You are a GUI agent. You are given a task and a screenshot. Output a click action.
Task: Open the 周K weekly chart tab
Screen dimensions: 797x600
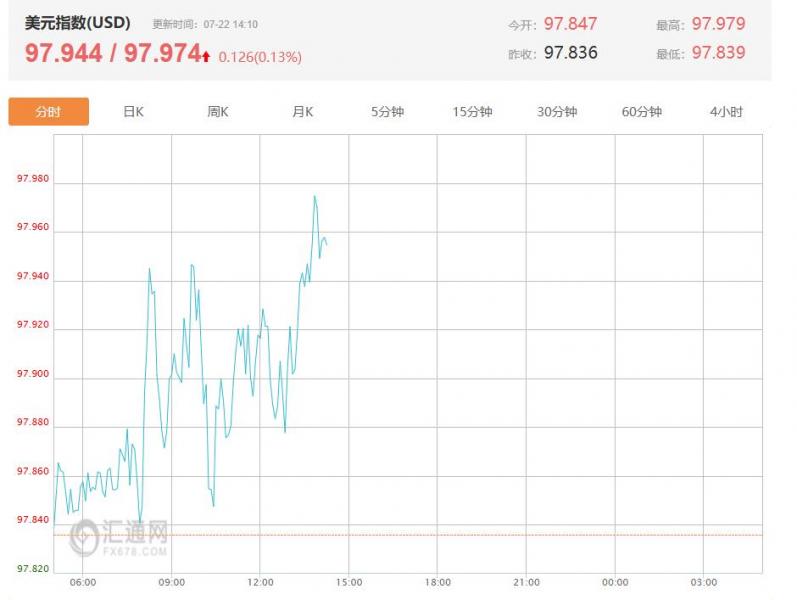click(x=218, y=112)
